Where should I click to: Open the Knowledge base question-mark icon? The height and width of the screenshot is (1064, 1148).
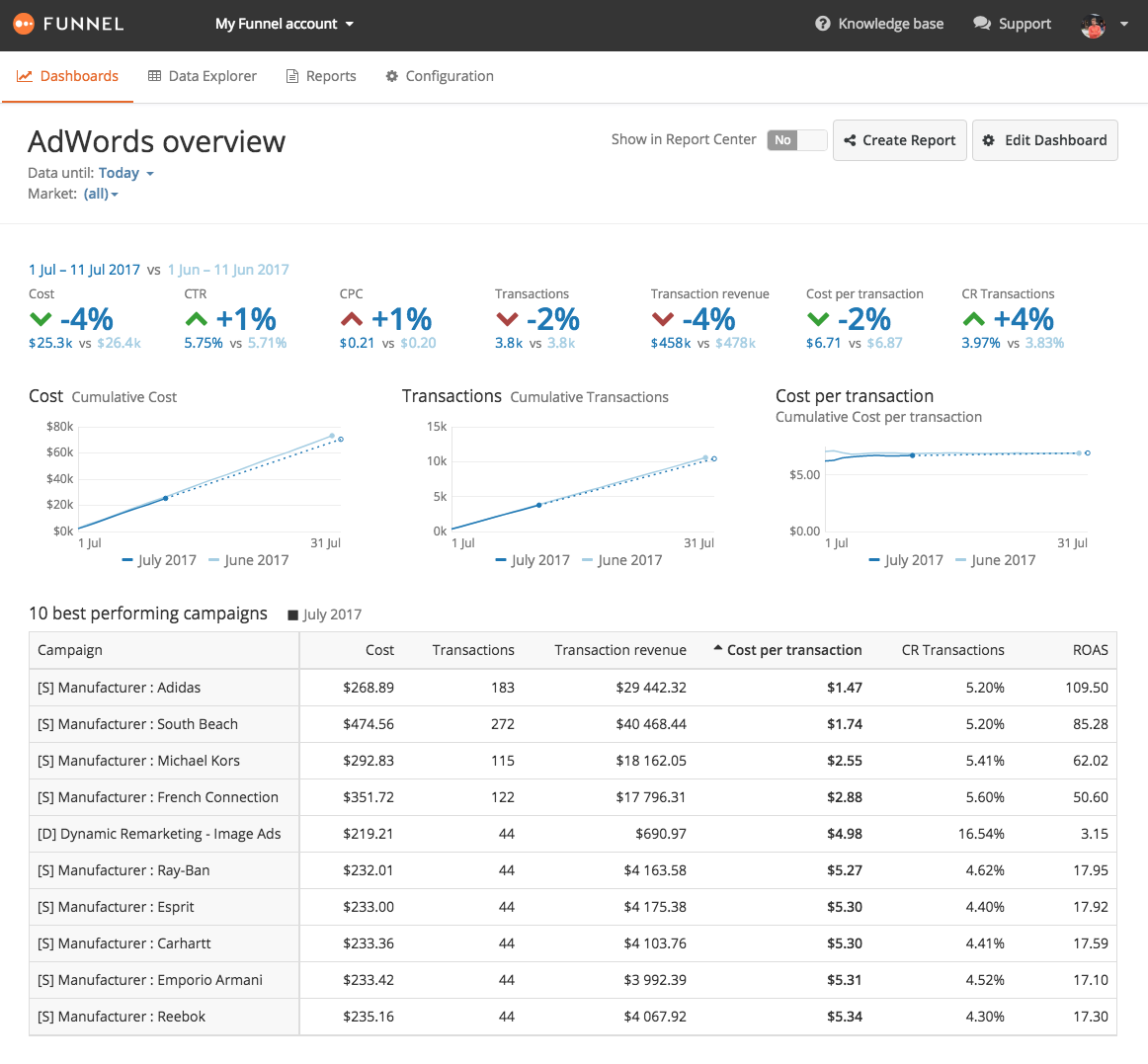(823, 24)
